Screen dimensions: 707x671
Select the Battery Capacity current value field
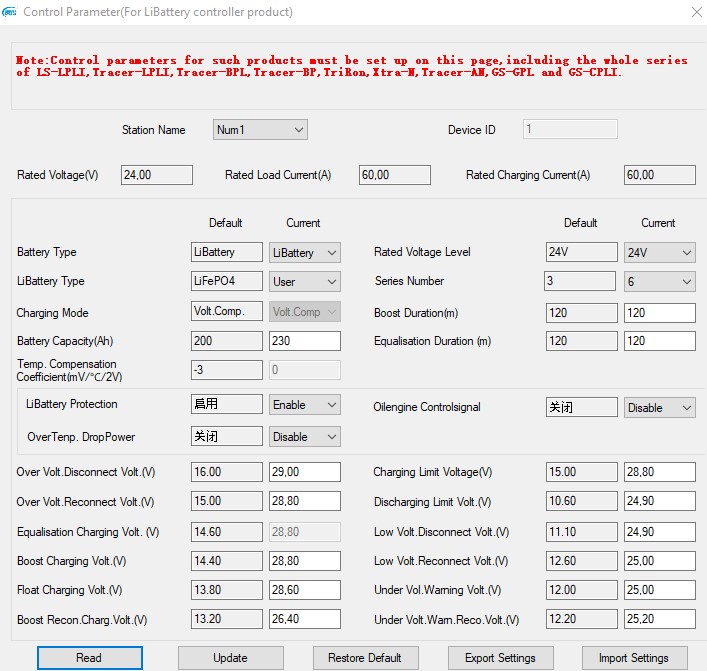click(x=304, y=341)
